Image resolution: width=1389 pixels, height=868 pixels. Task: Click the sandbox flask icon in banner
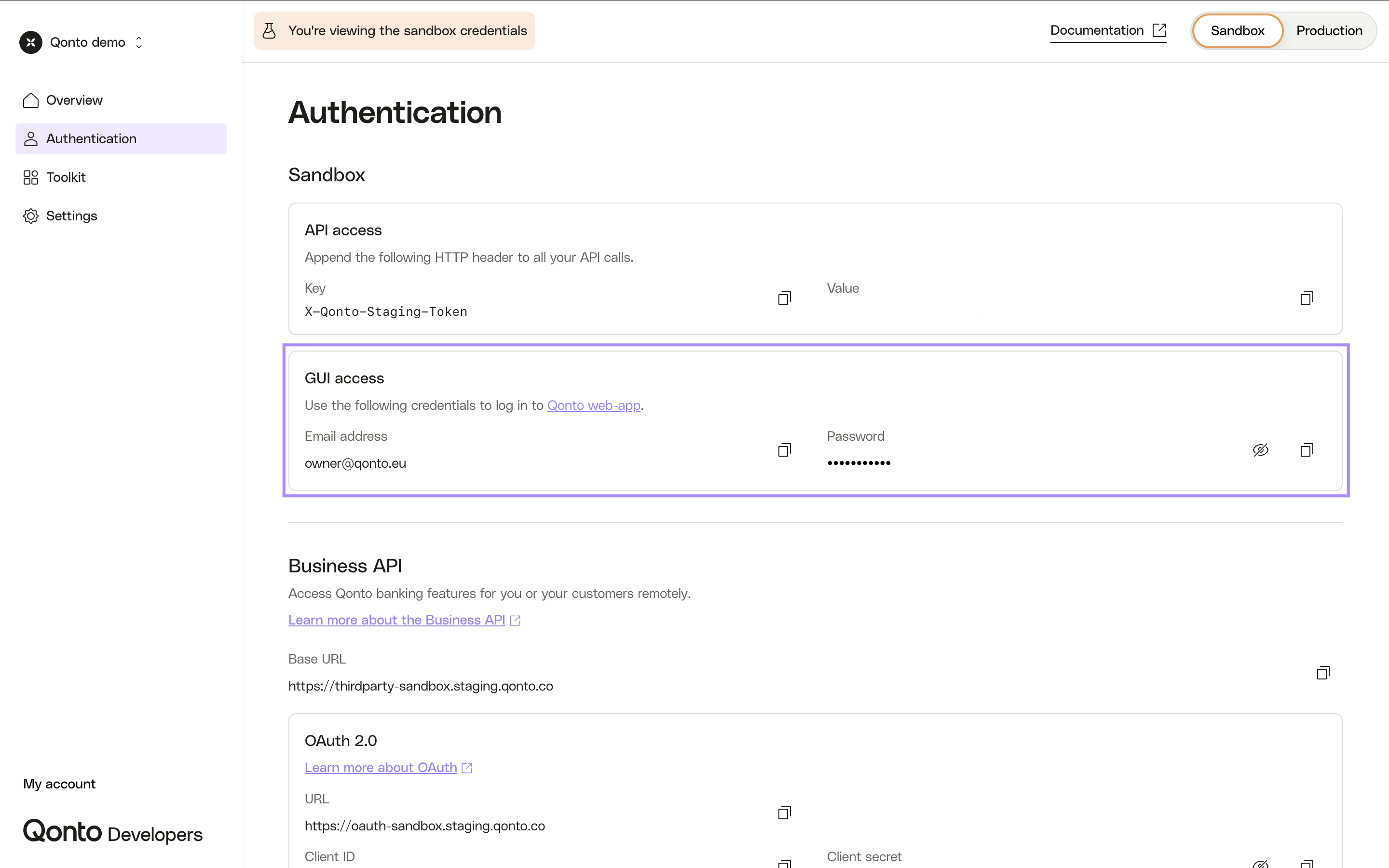pos(269,30)
